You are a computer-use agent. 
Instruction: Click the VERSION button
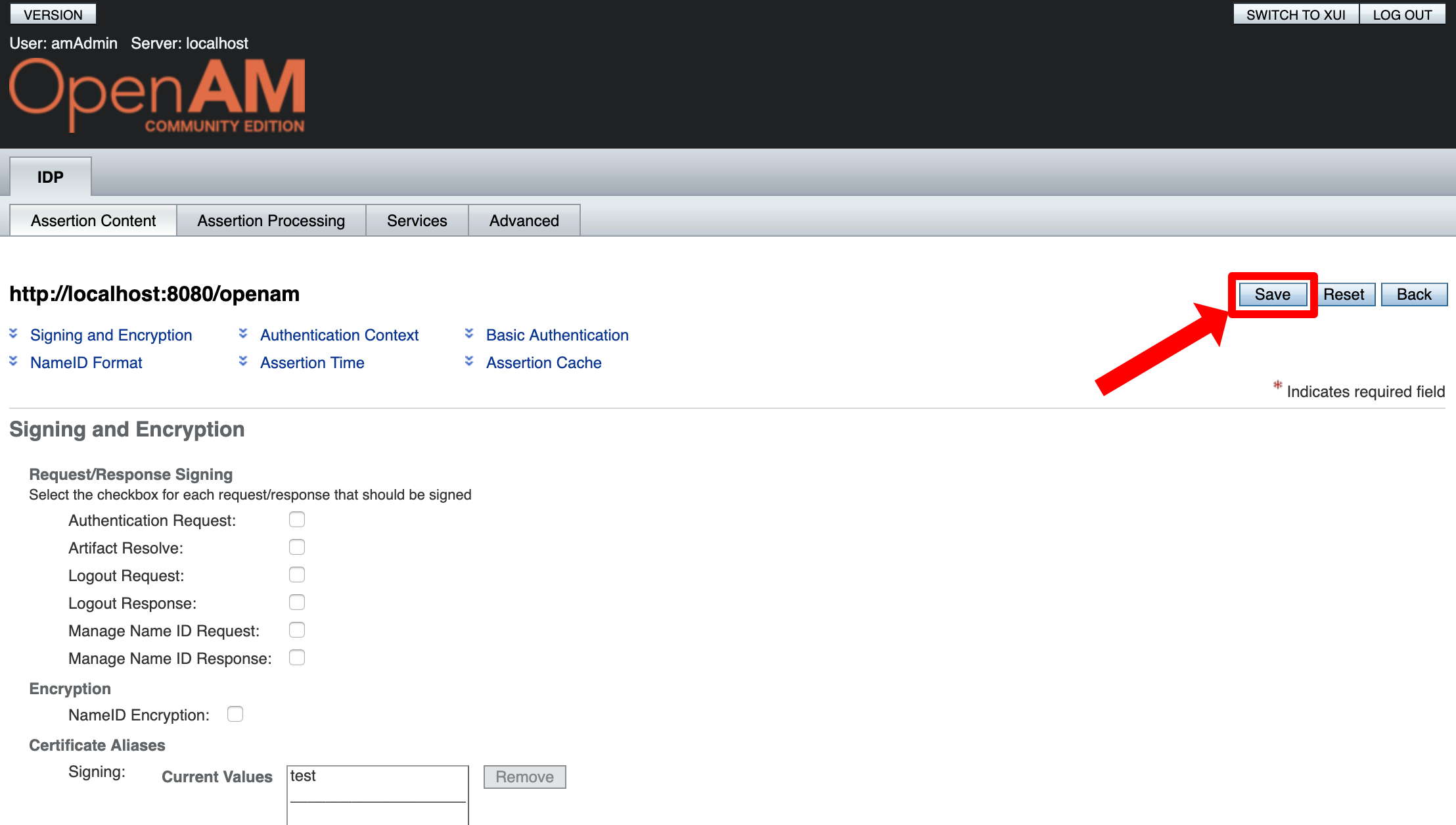[x=53, y=14]
